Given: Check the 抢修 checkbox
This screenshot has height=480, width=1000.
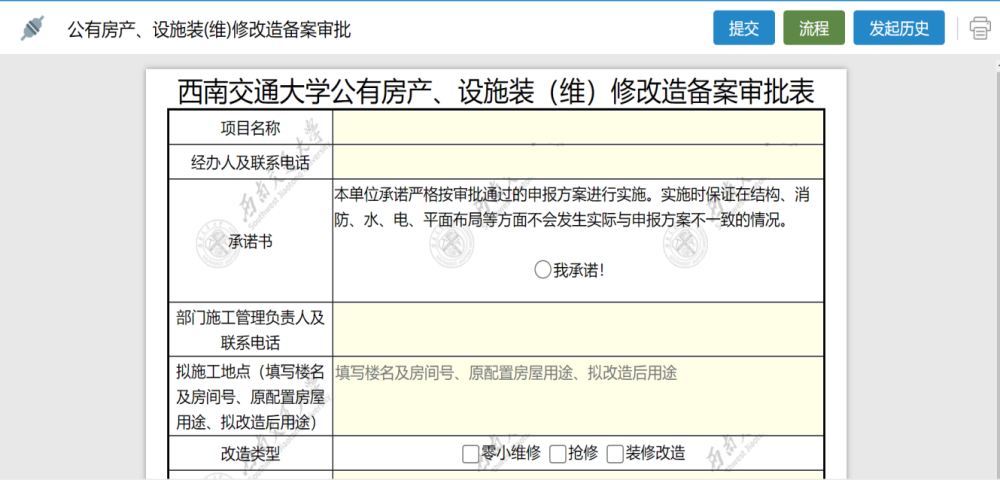Looking at the screenshot, I should click(557, 454).
